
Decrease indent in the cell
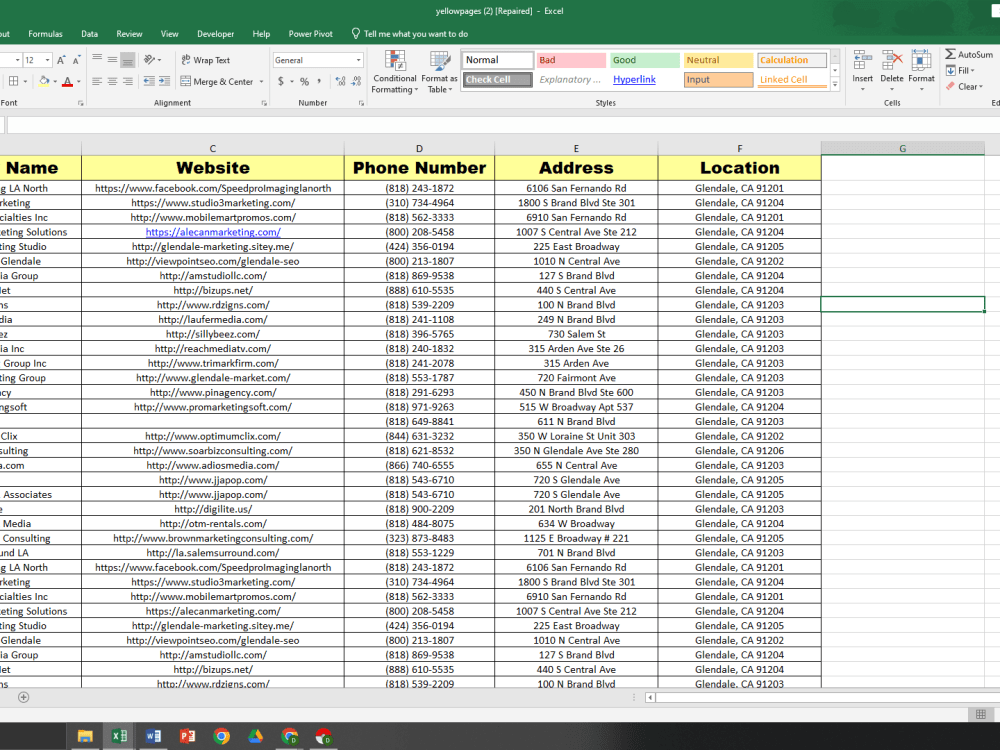pyautogui.click(x=149, y=81)
